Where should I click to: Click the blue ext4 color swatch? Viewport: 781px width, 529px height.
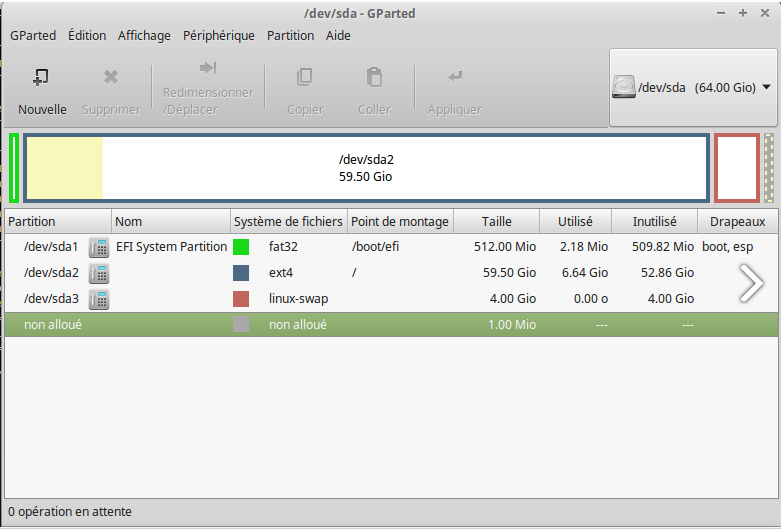(x=241, y=273)
